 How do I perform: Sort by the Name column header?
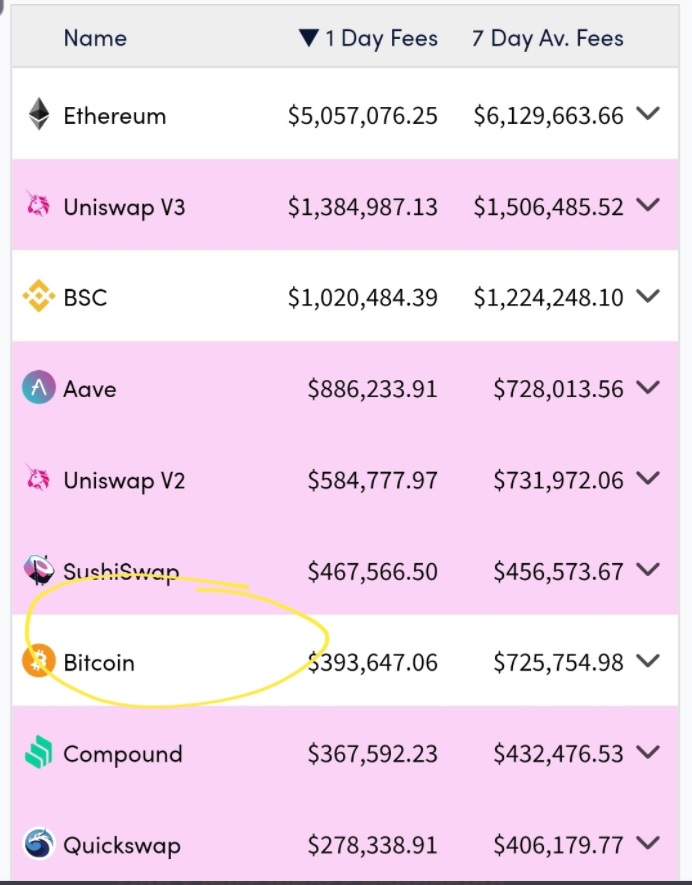(x=95, y=38)
